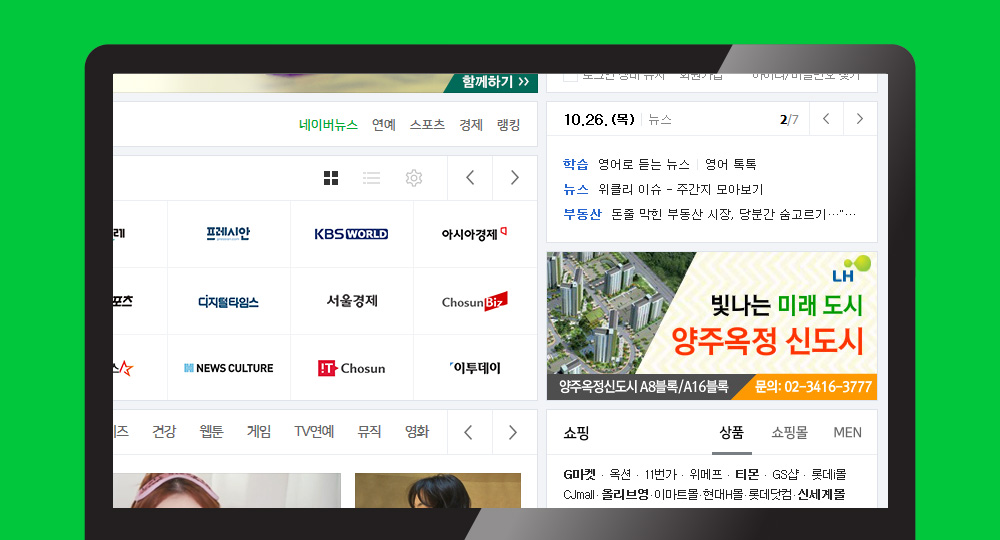This screenshot has width=1000, height=540.
Task: Click the 부동산 category label
Action: pyautogui.click(x=582, y=214)
